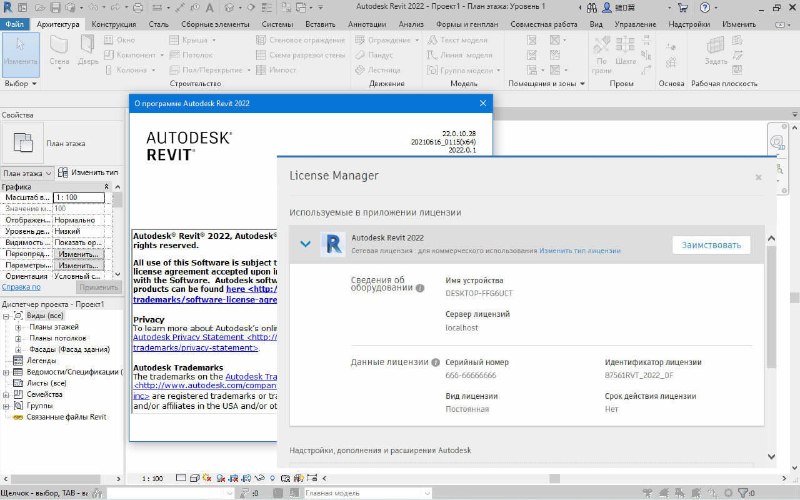Click the Изменить (Modify) selection tool

(20, 54)
